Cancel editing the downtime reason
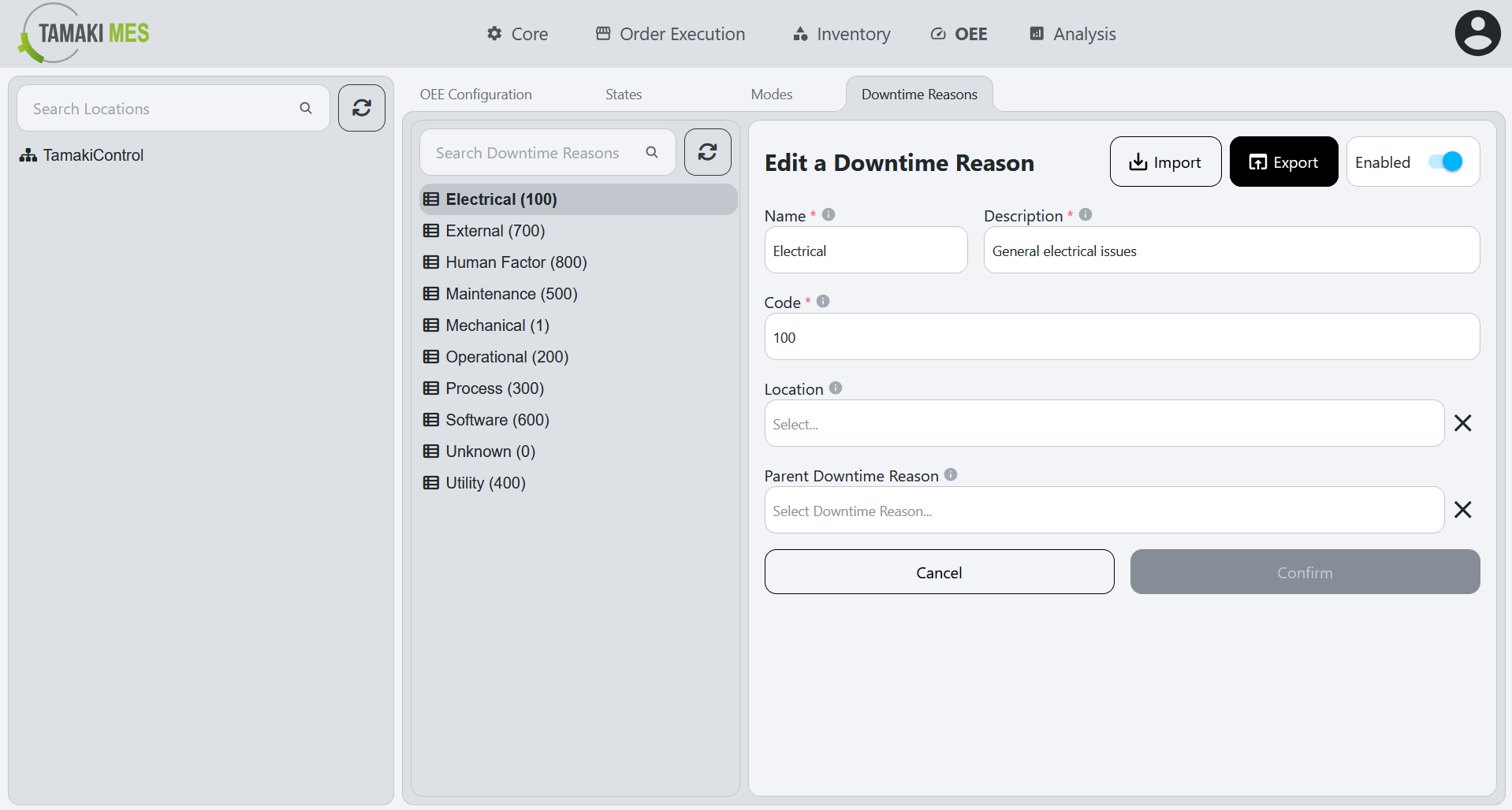Image resolution: width=1512 pixels, height=810 pixels. [939, 572]
